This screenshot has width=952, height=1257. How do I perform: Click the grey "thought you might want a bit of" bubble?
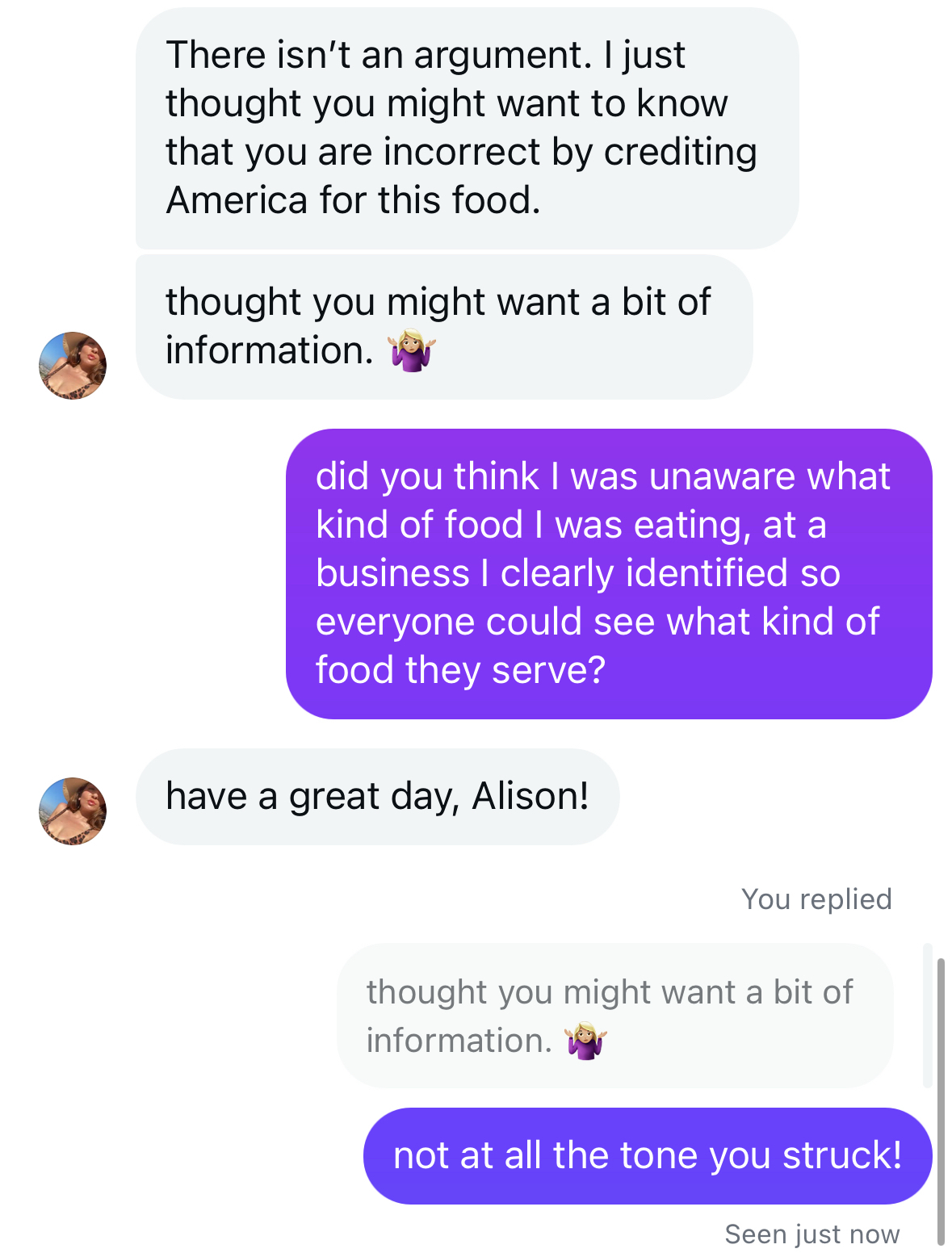pyautogui.click(x=443, y=326)
